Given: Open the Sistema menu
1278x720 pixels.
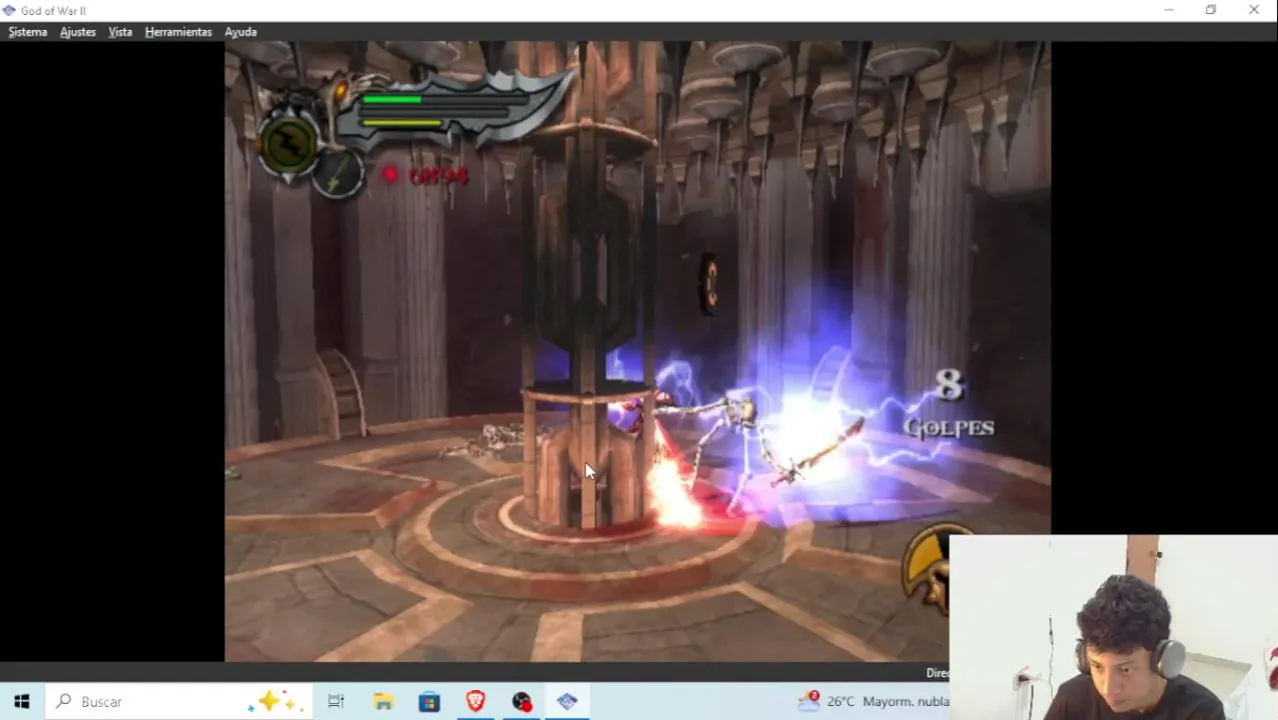Looking at the screenshot, I should [28, 32].
